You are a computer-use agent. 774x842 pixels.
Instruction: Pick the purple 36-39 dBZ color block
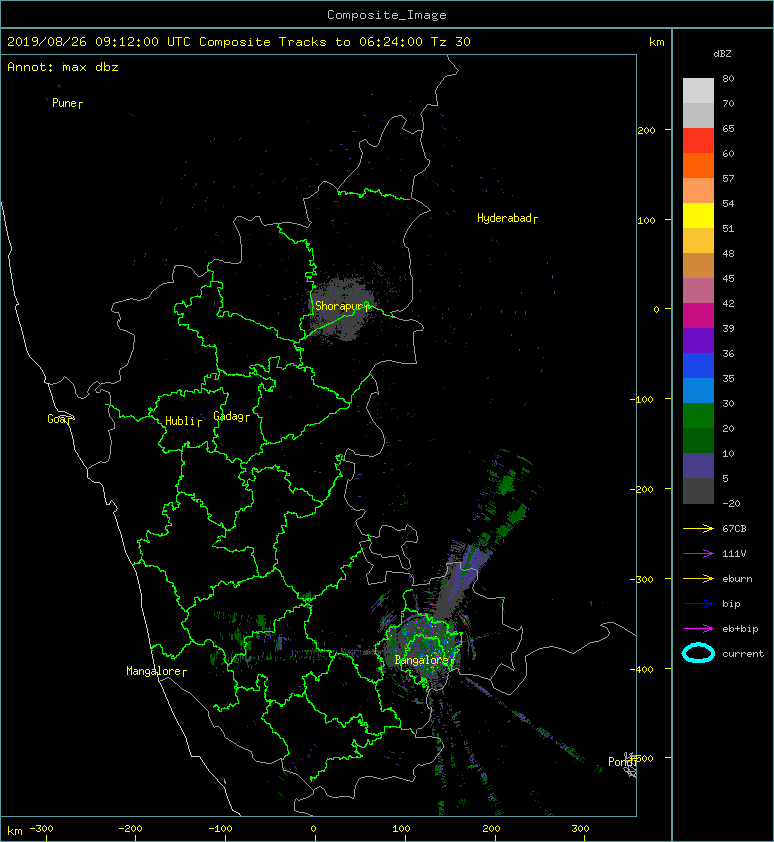(698, 341)
